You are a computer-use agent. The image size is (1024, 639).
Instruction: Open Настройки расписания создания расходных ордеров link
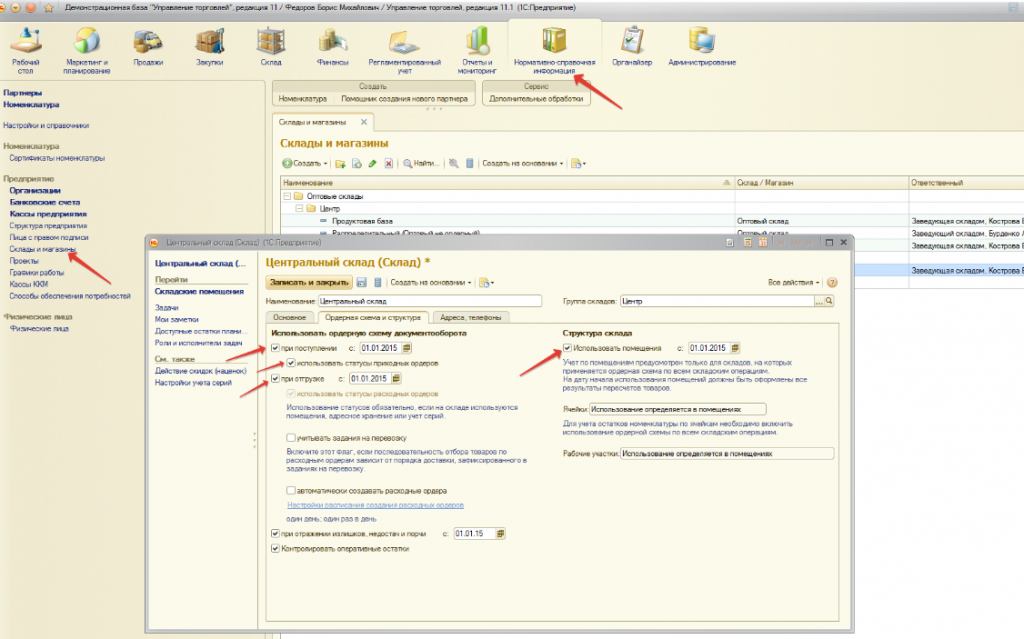[376, 505]
